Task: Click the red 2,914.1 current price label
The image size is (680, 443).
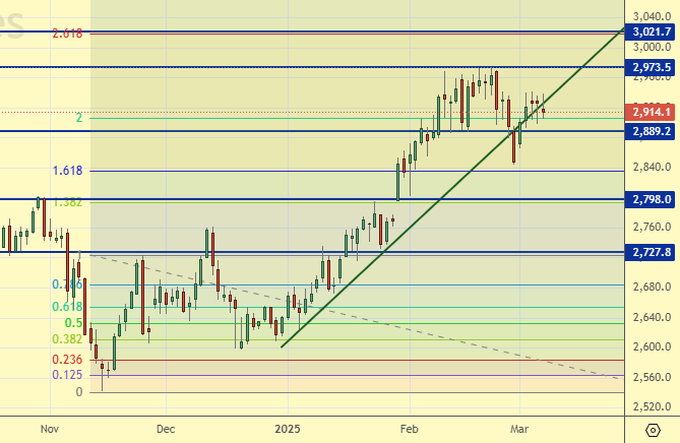Action: [x=651, y=112]
